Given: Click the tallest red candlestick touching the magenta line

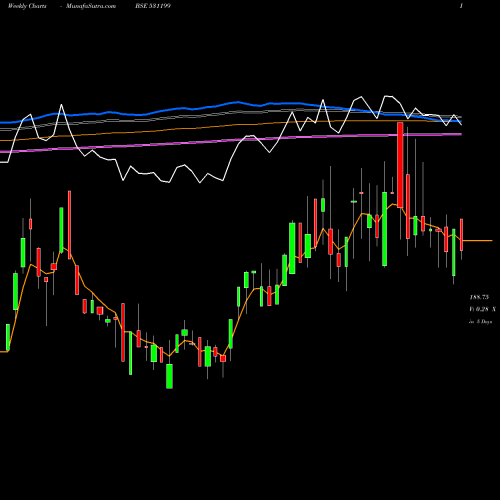Looking at the screenshot, I should tap(400, 165).
